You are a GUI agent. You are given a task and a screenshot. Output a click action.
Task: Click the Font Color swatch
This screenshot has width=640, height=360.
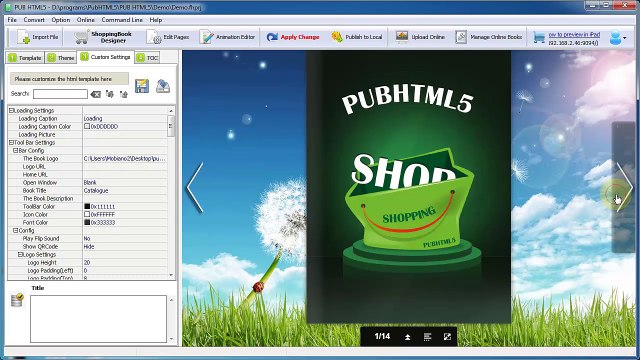tap(87, 222)
